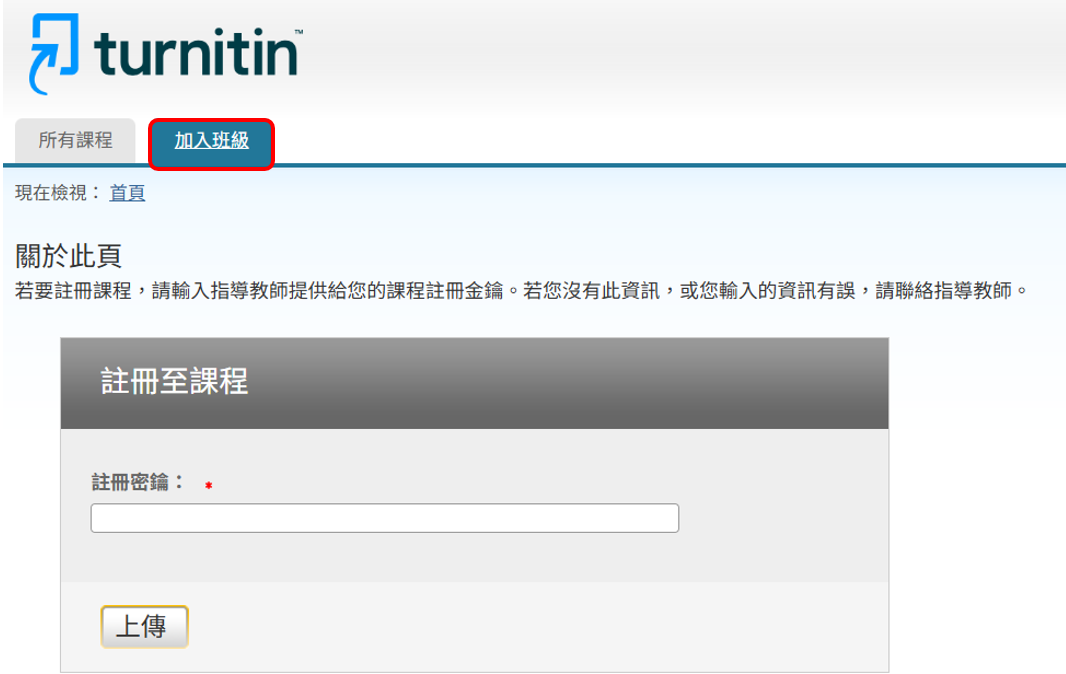Screen dimensions: 1066x674
Task: Select the 關於此頁 heading text
Action: (69, 256)
